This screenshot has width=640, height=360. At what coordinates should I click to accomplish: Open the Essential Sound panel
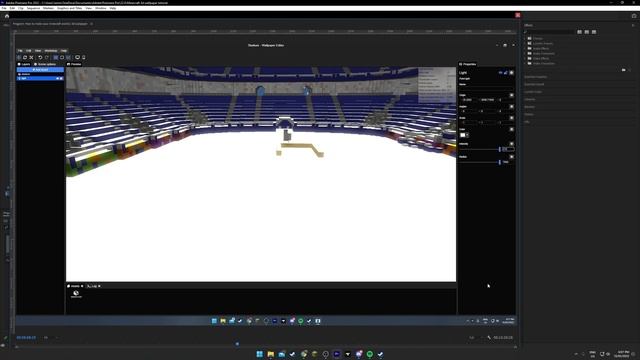pyautogui.click(x=534, y=84)
